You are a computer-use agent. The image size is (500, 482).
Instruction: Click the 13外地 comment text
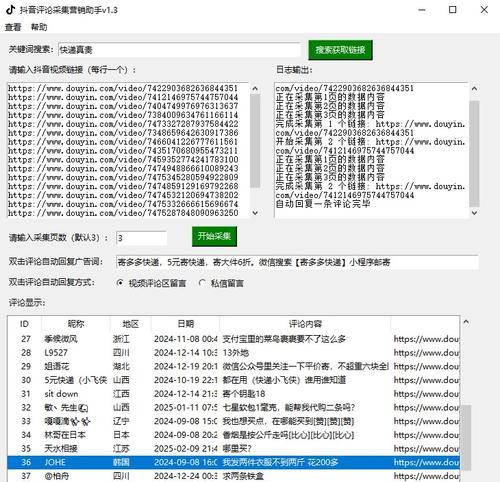coord(236,353)
